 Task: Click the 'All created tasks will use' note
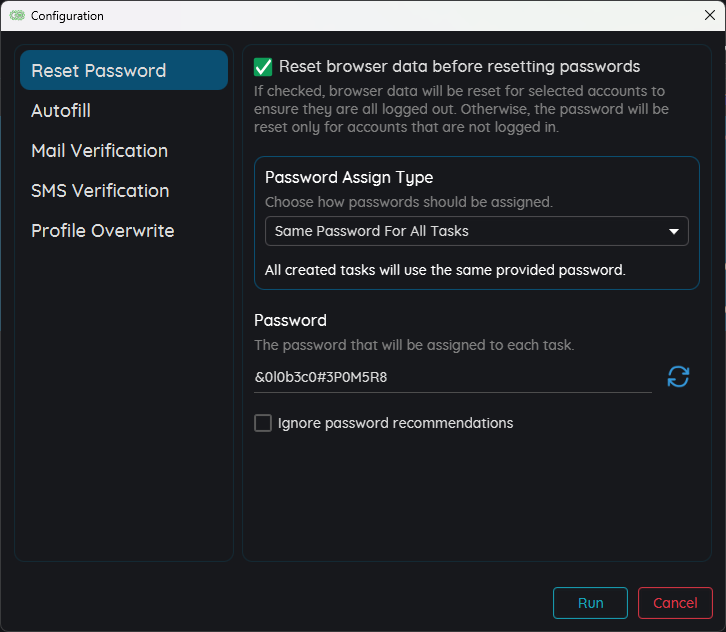(445, 270)
